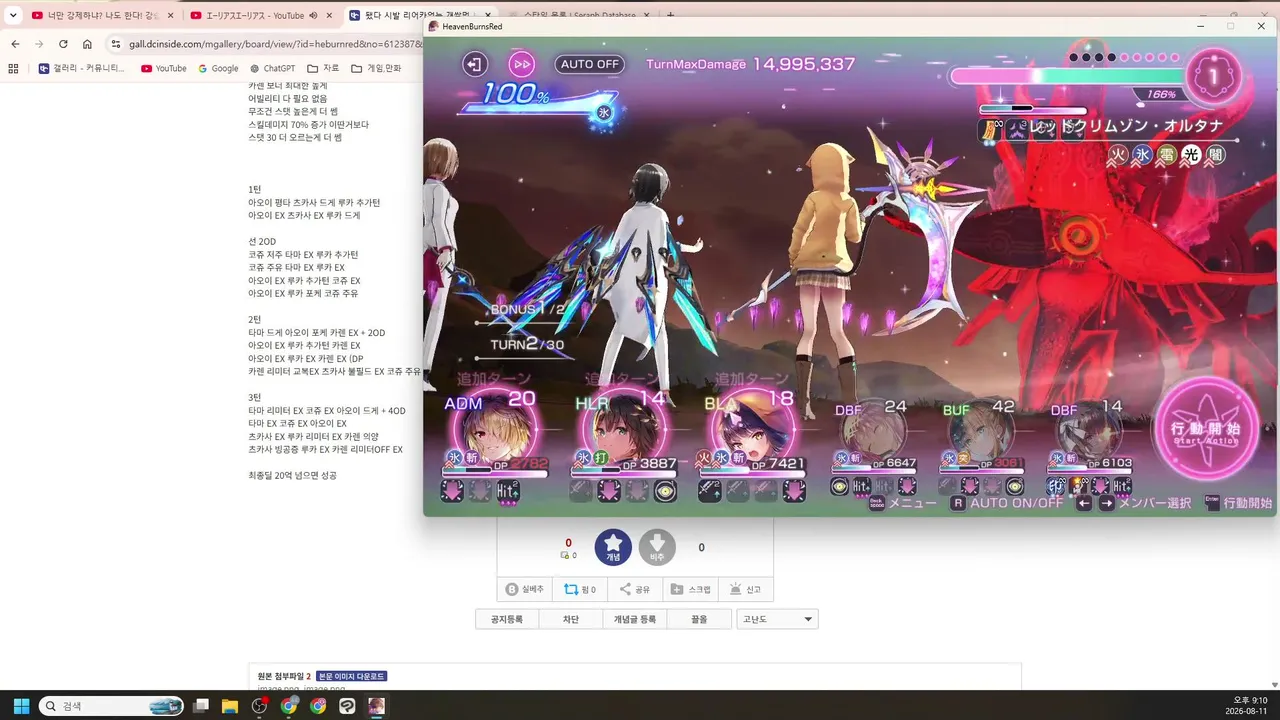Click the eye skill icon under HLR

coord(665,491)
